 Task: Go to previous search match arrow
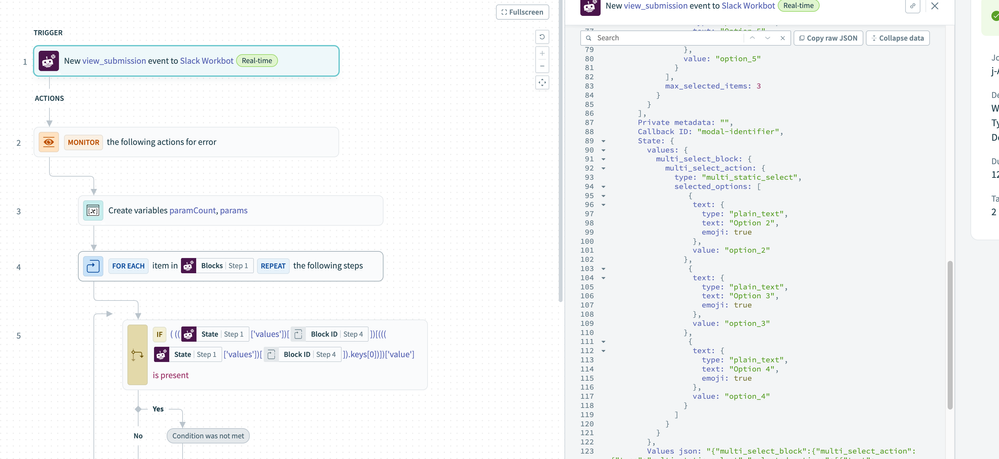[751, 38]
